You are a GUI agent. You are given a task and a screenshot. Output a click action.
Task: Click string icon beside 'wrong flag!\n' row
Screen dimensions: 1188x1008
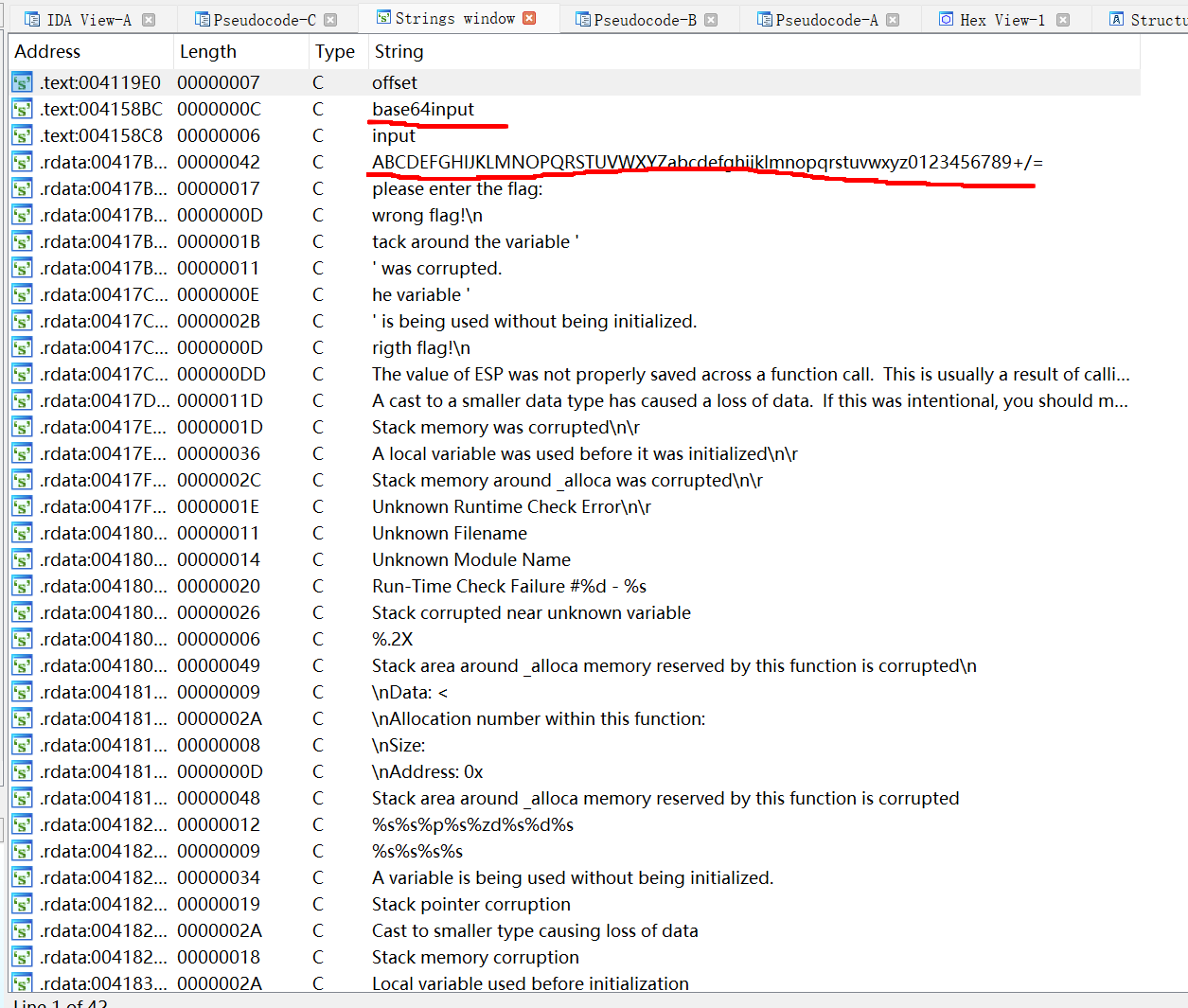22,216
